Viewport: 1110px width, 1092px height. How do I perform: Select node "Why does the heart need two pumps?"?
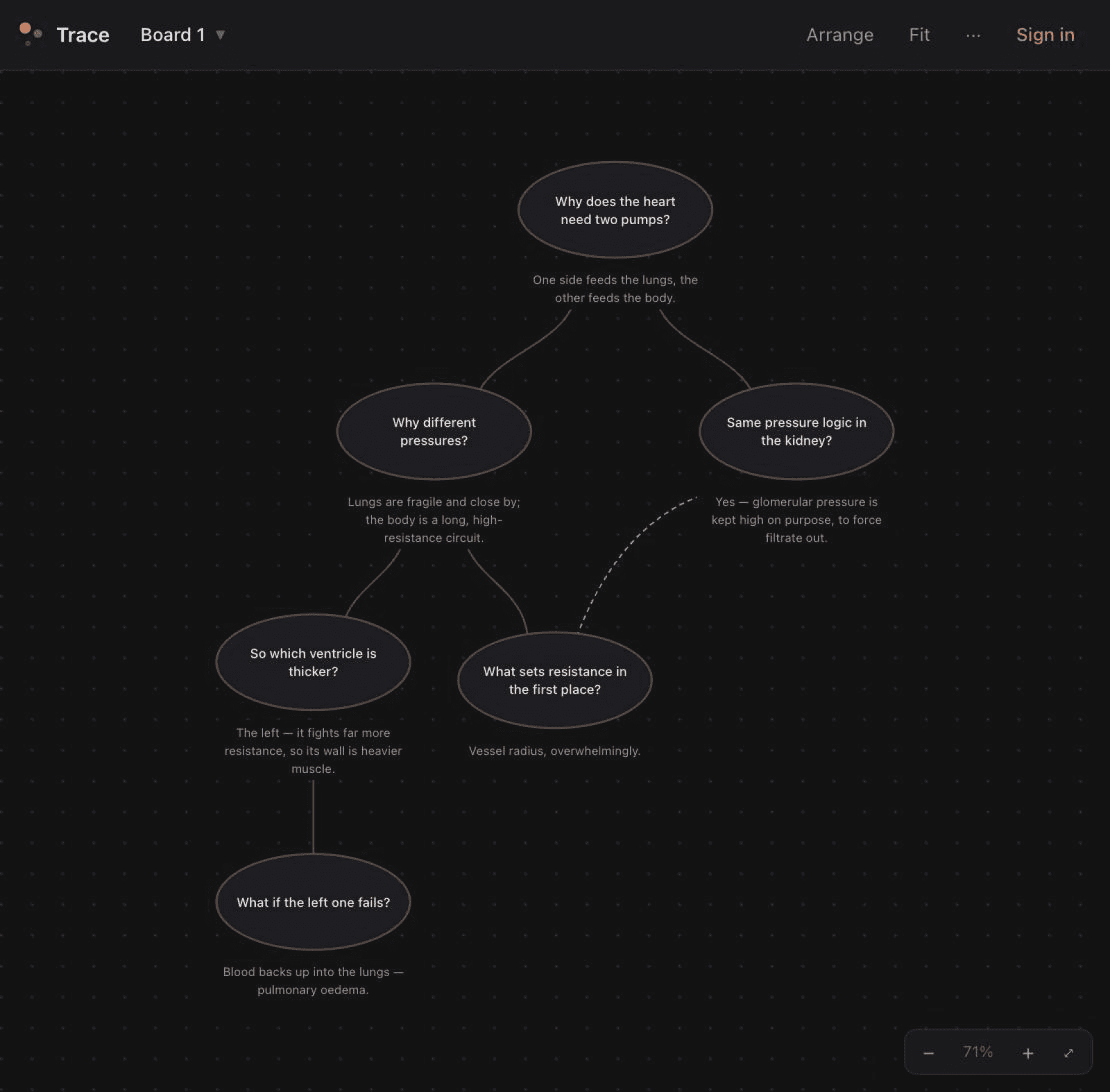[615, 210]
